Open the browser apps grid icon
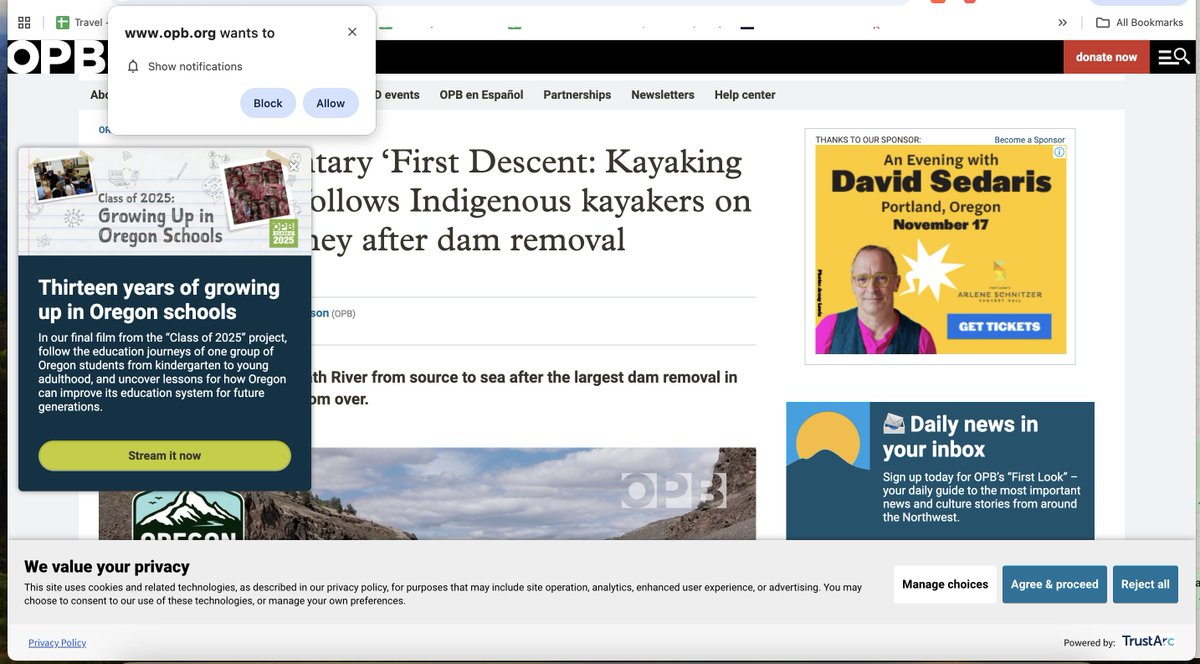The height and width of the screenshot is (664, 1200). pos(24,22)
